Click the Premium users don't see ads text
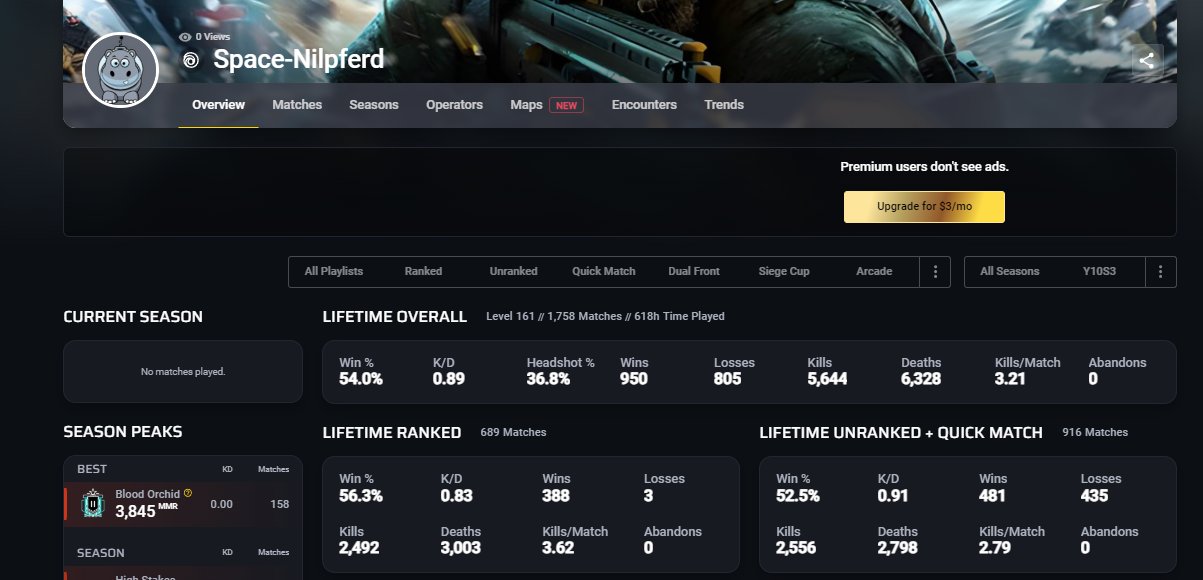This screenshot has height=580, width=1203. click(924, 167)
